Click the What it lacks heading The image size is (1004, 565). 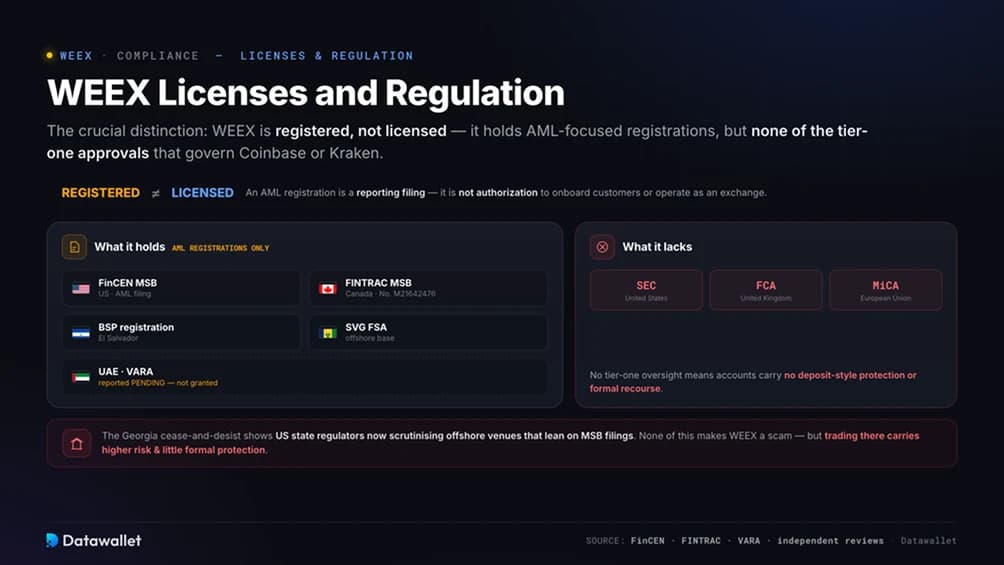[x=657, y=247]
